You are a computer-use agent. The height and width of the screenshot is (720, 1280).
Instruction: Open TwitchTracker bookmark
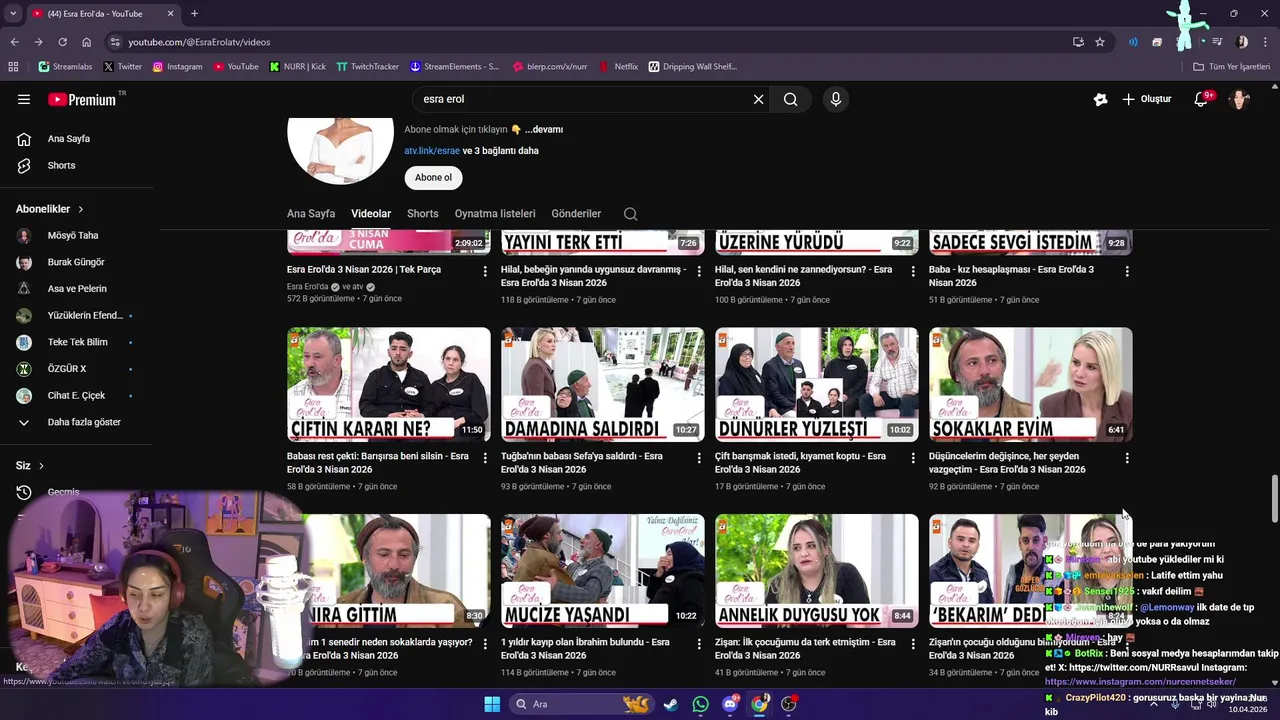[x=367, y=66]
